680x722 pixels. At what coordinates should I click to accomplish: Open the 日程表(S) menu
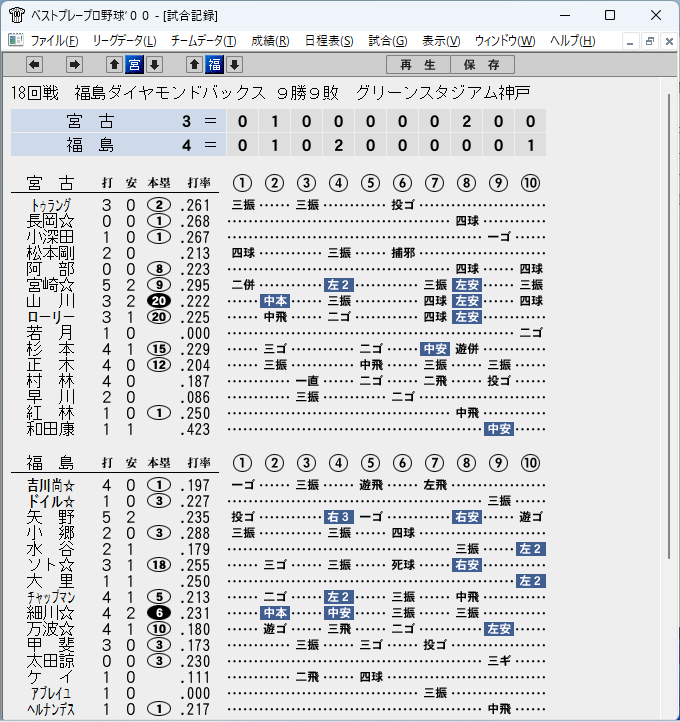pyautogui.click(x=329, y=41)
